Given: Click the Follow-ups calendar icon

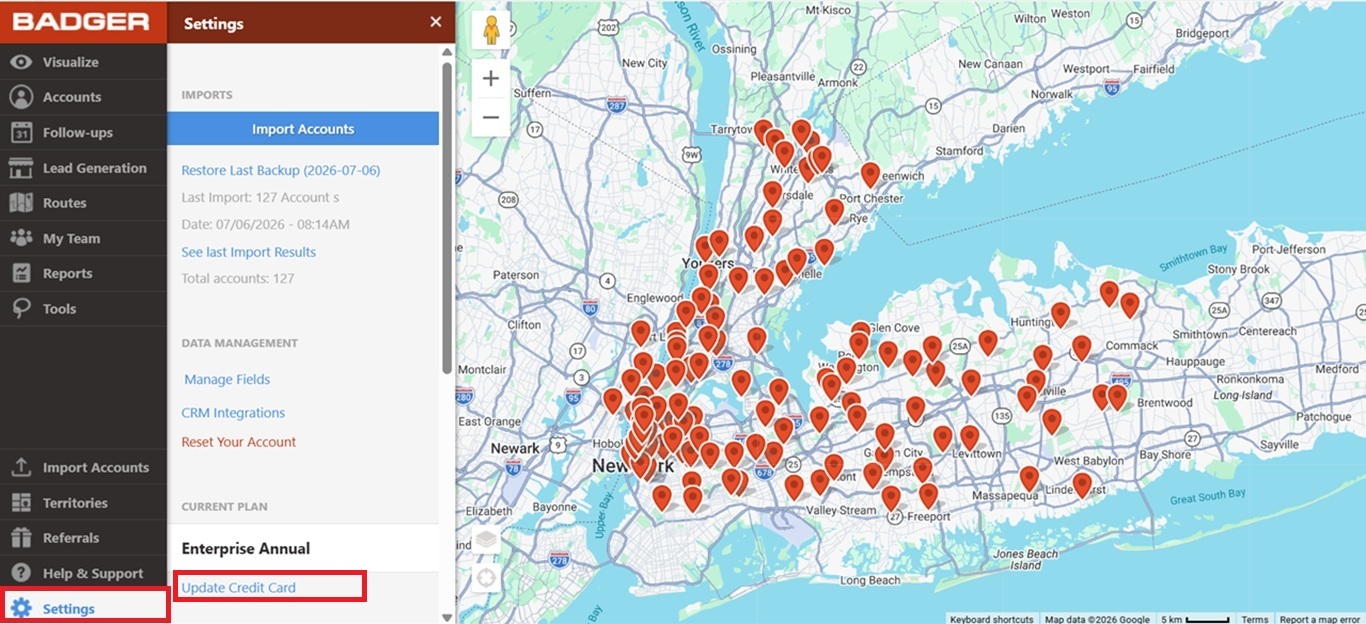Looking at the screenshot, I should [x=21, y=132].
